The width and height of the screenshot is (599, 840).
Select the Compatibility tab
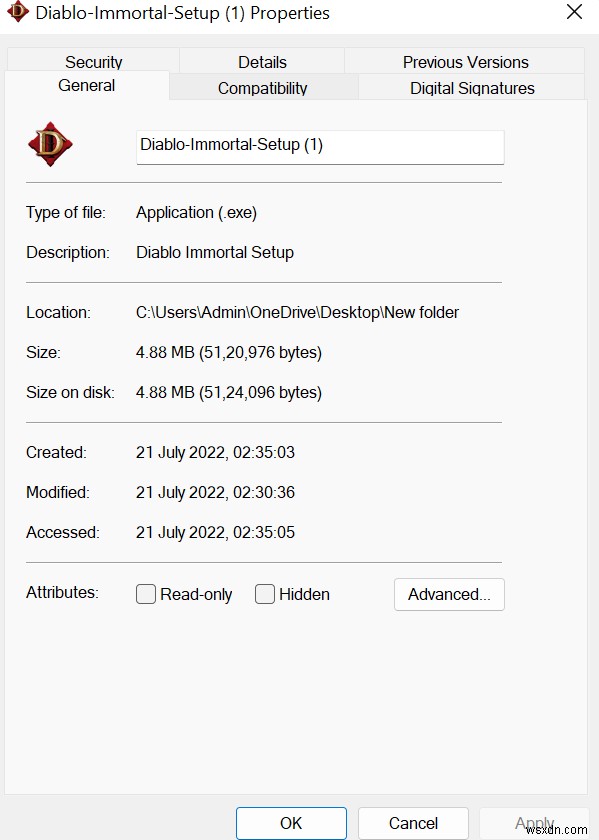point(263,88)
